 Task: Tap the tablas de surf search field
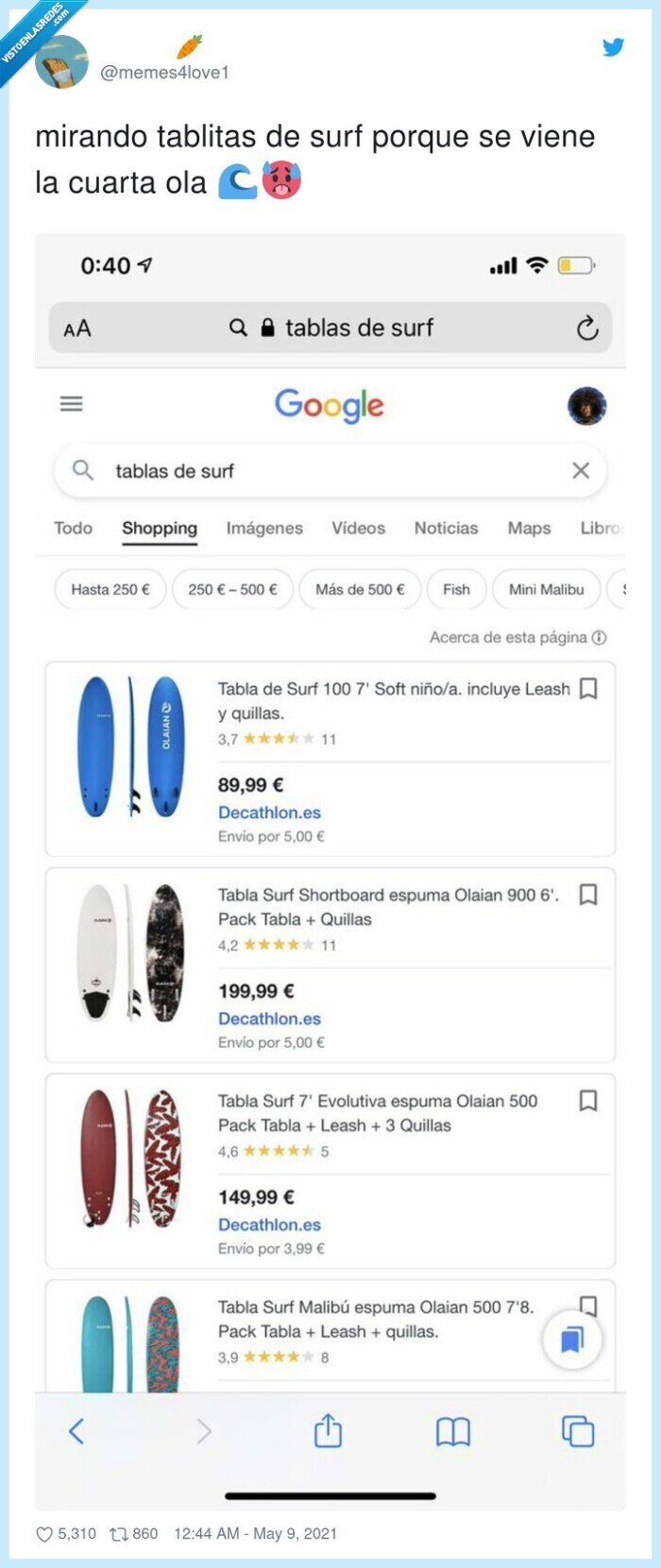[283, 470]
